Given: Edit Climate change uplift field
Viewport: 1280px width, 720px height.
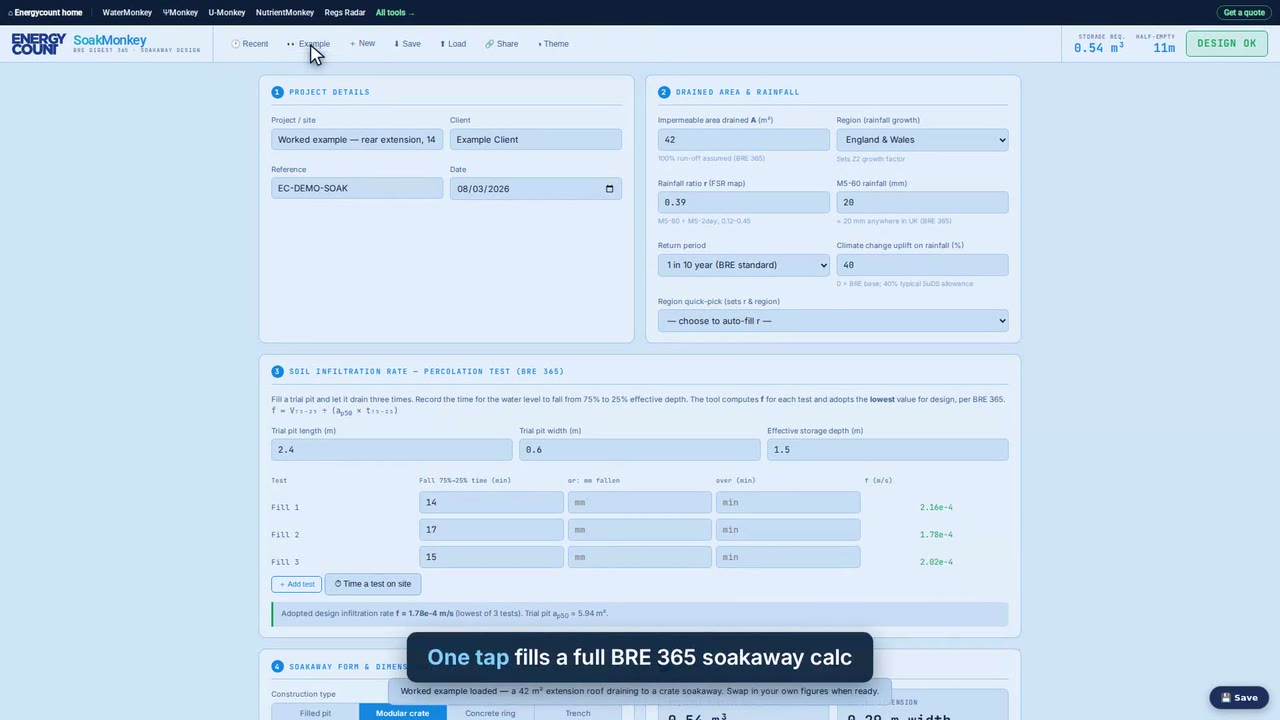Looking at the screenshot, I should click(x=923, y=265).
